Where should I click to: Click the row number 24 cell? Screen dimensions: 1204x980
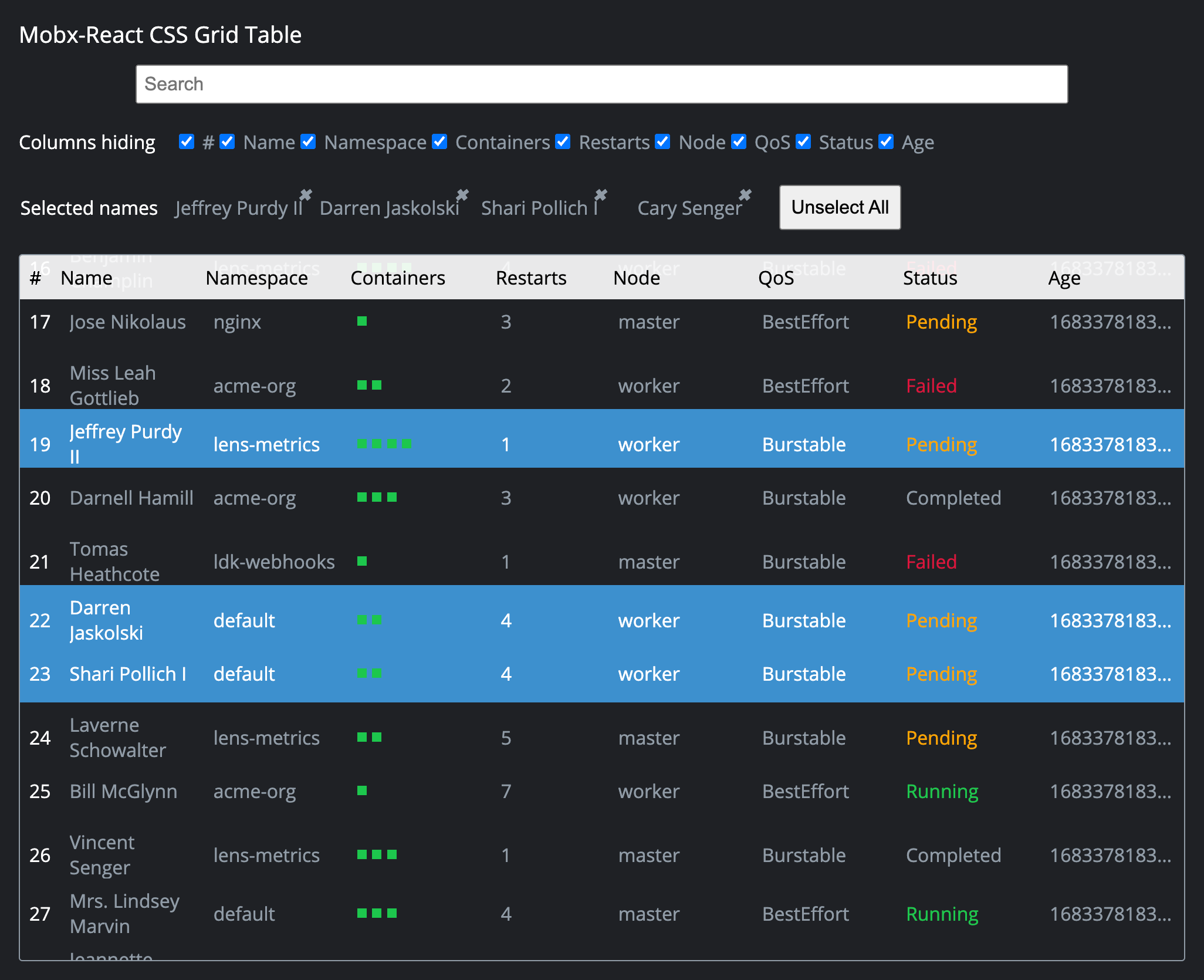(40, 738)
